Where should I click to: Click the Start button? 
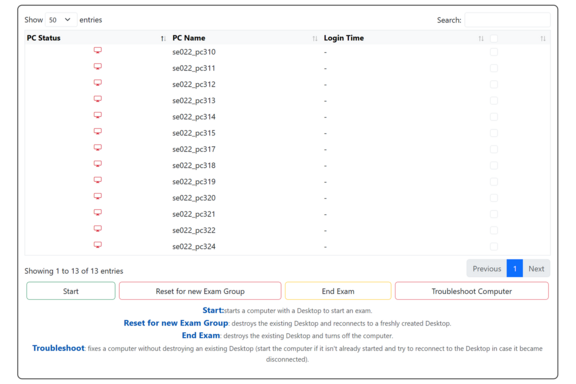71,291
